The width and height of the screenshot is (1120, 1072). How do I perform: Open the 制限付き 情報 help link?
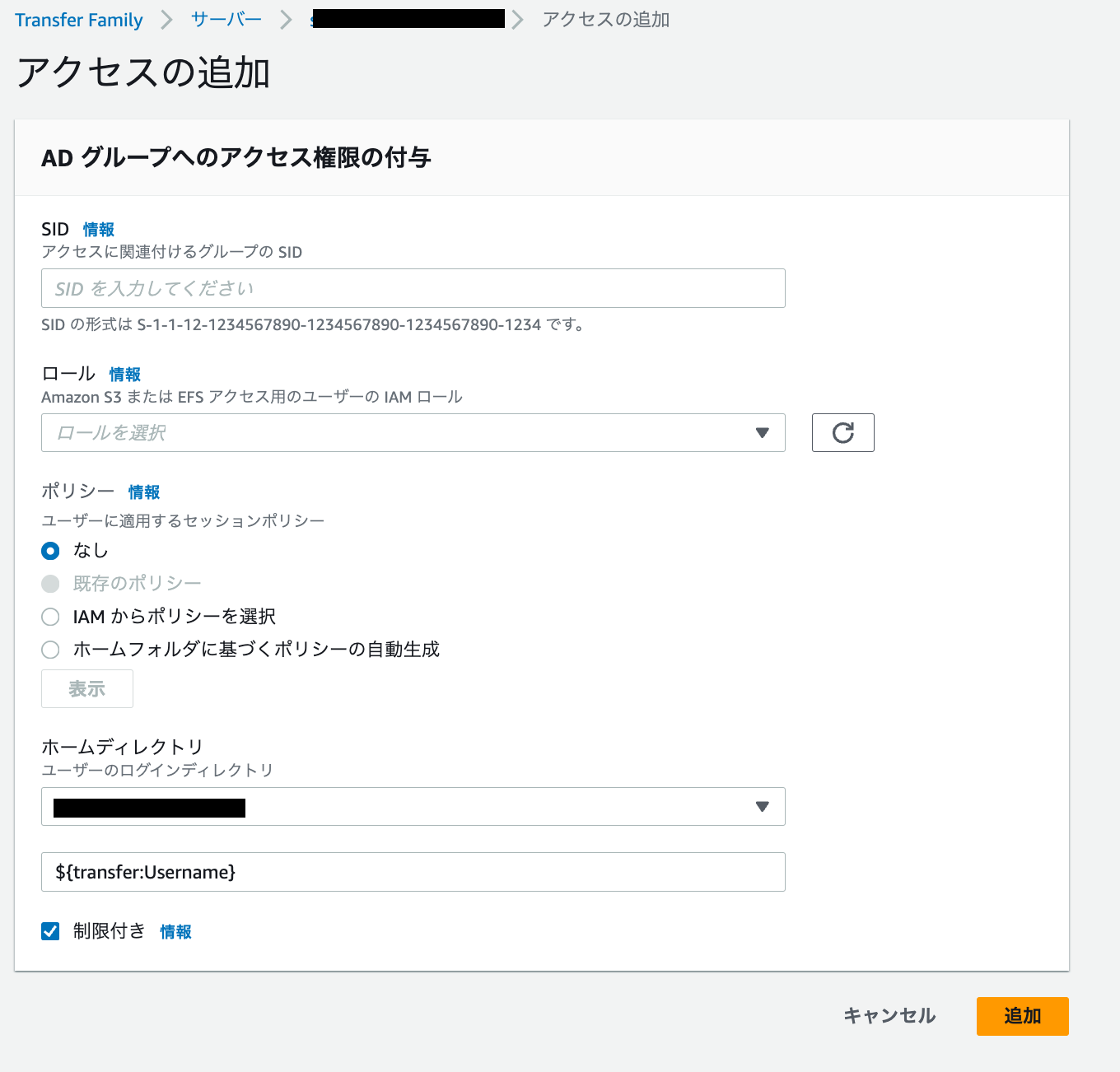coord(175,932)
